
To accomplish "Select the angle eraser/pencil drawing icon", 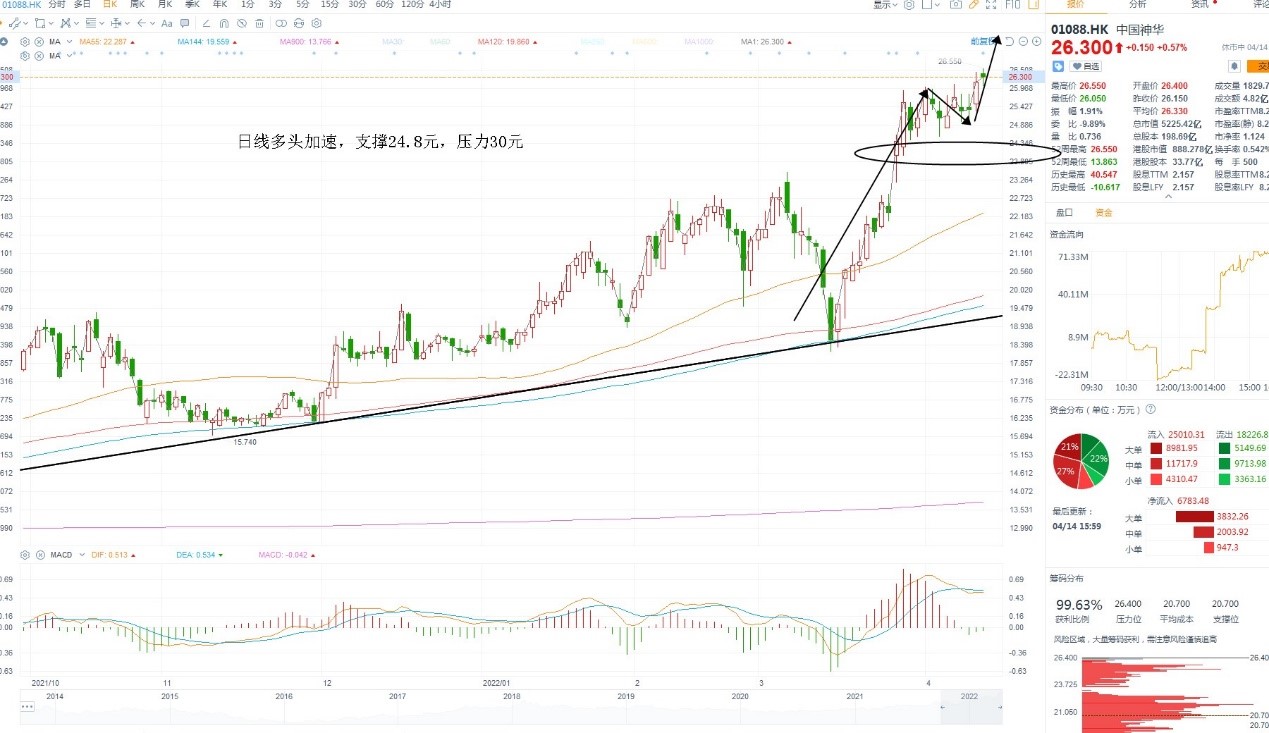I will [x=206, y=23].
